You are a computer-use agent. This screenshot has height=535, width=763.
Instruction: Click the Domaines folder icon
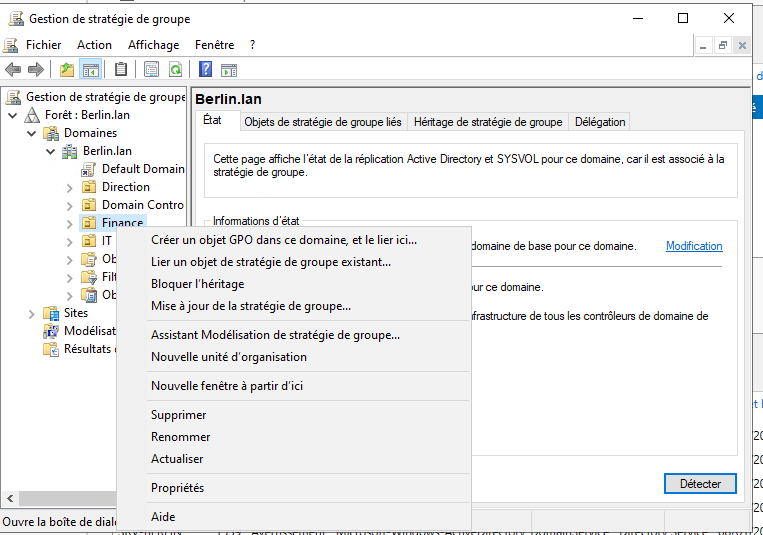(51, 133)
